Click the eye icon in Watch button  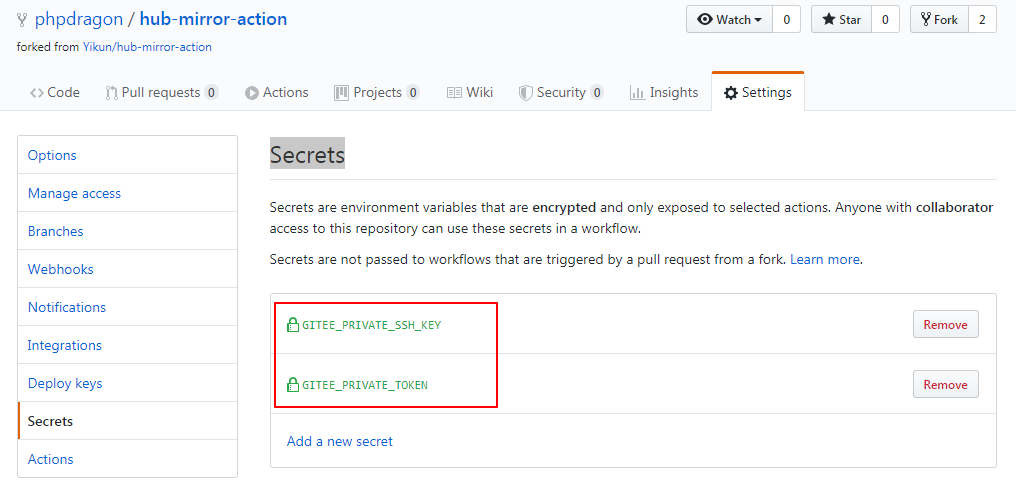tap(704, 19)
